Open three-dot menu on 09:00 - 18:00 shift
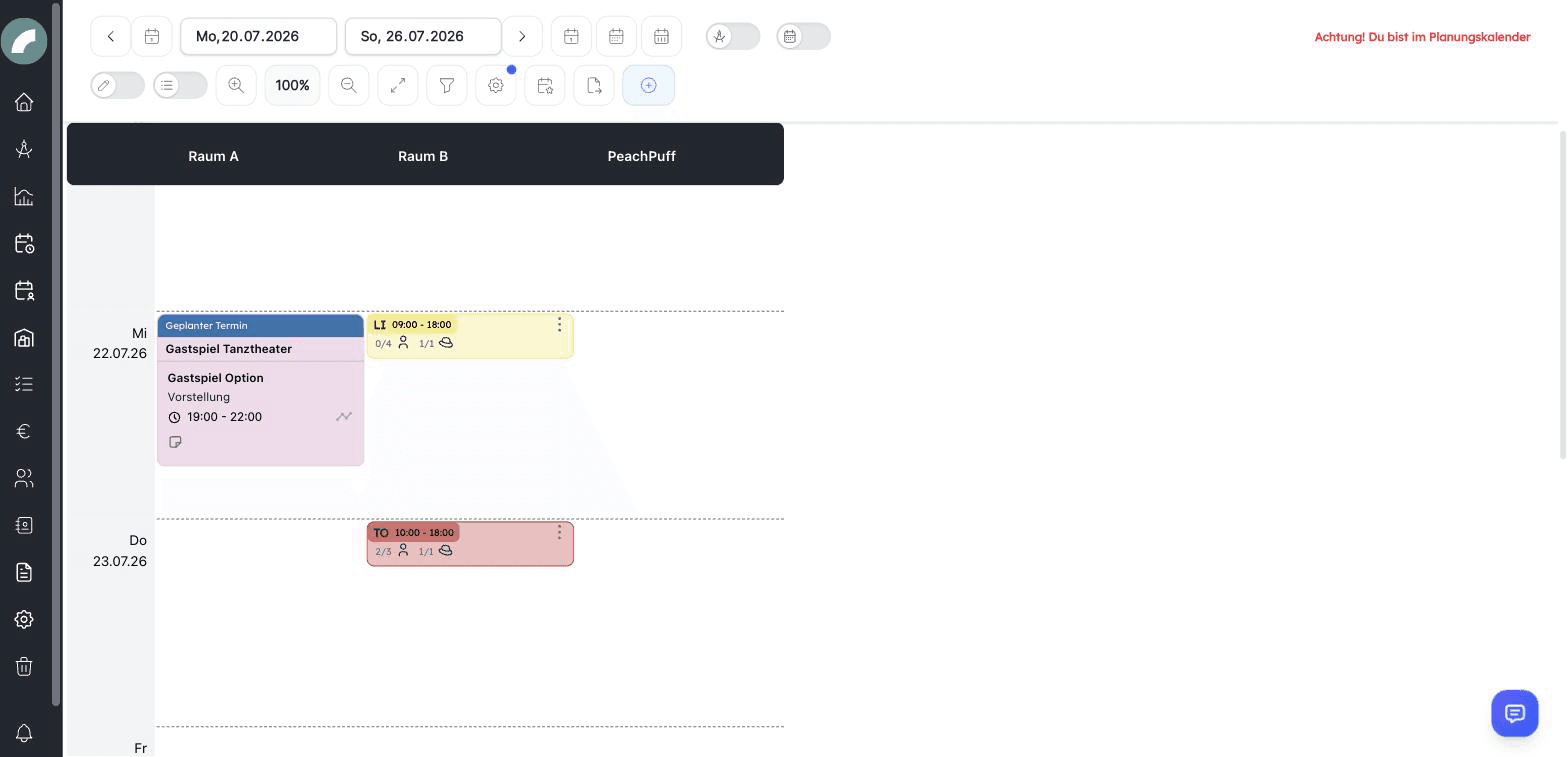 559,325
